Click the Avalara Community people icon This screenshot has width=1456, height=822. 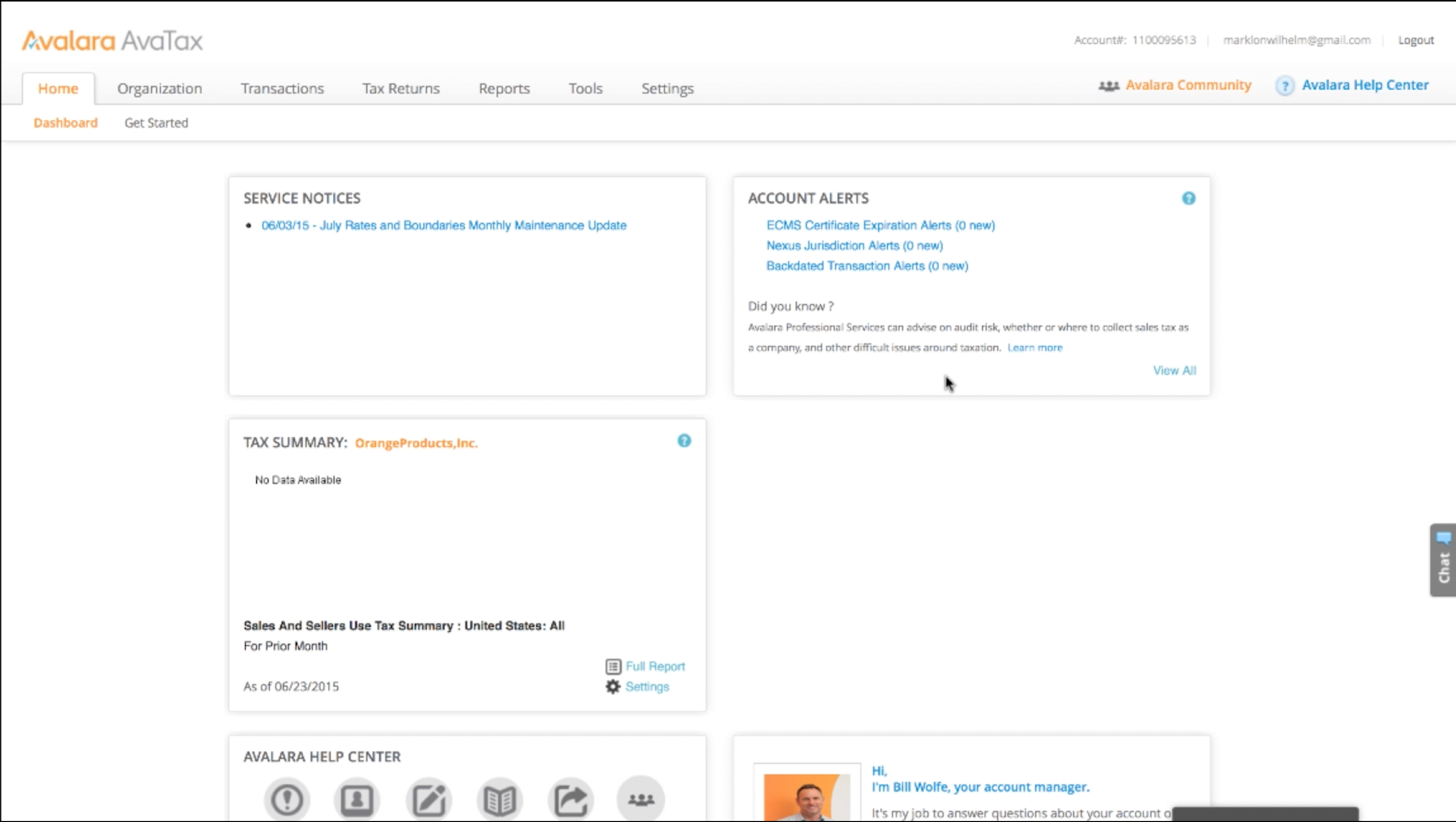1108,86
